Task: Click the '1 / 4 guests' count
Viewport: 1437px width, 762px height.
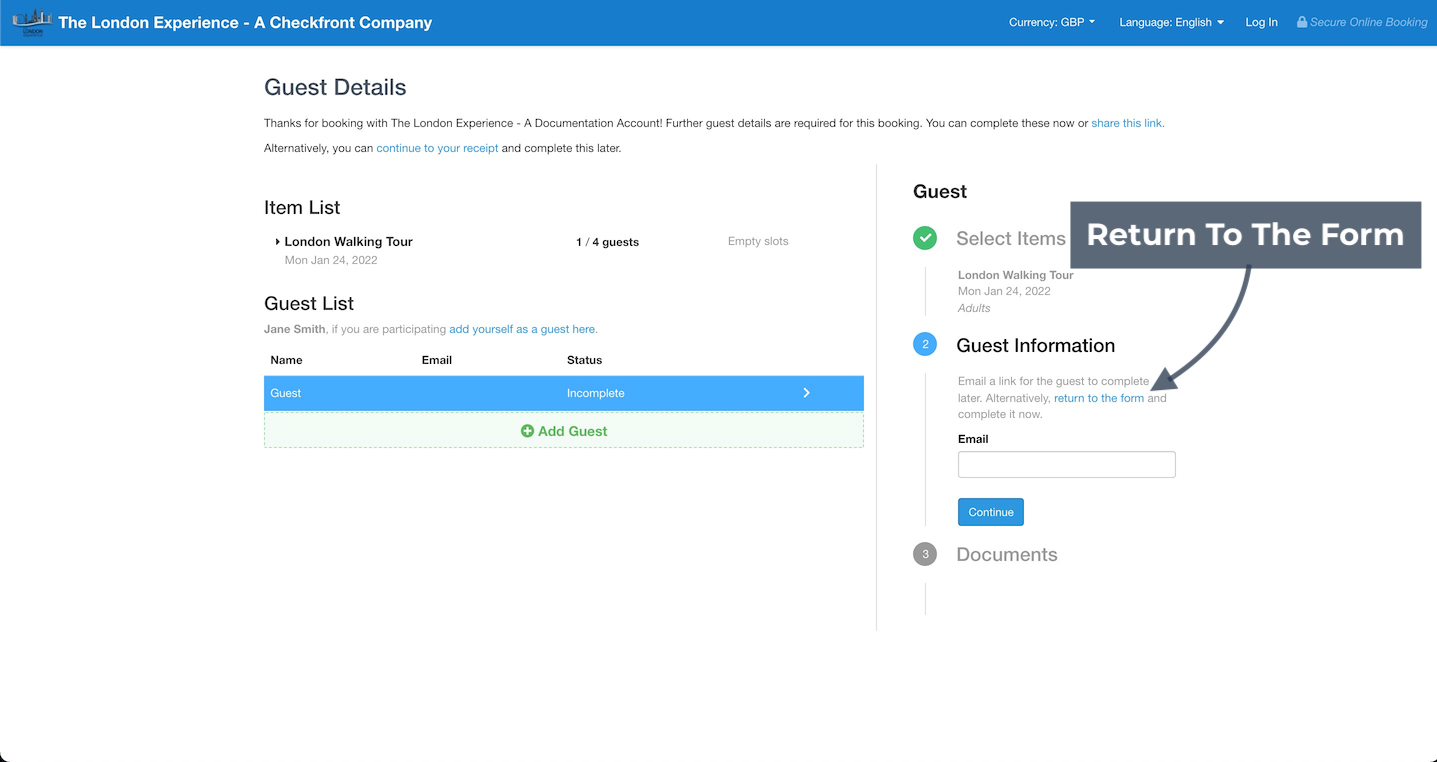Action: point(608,242)
